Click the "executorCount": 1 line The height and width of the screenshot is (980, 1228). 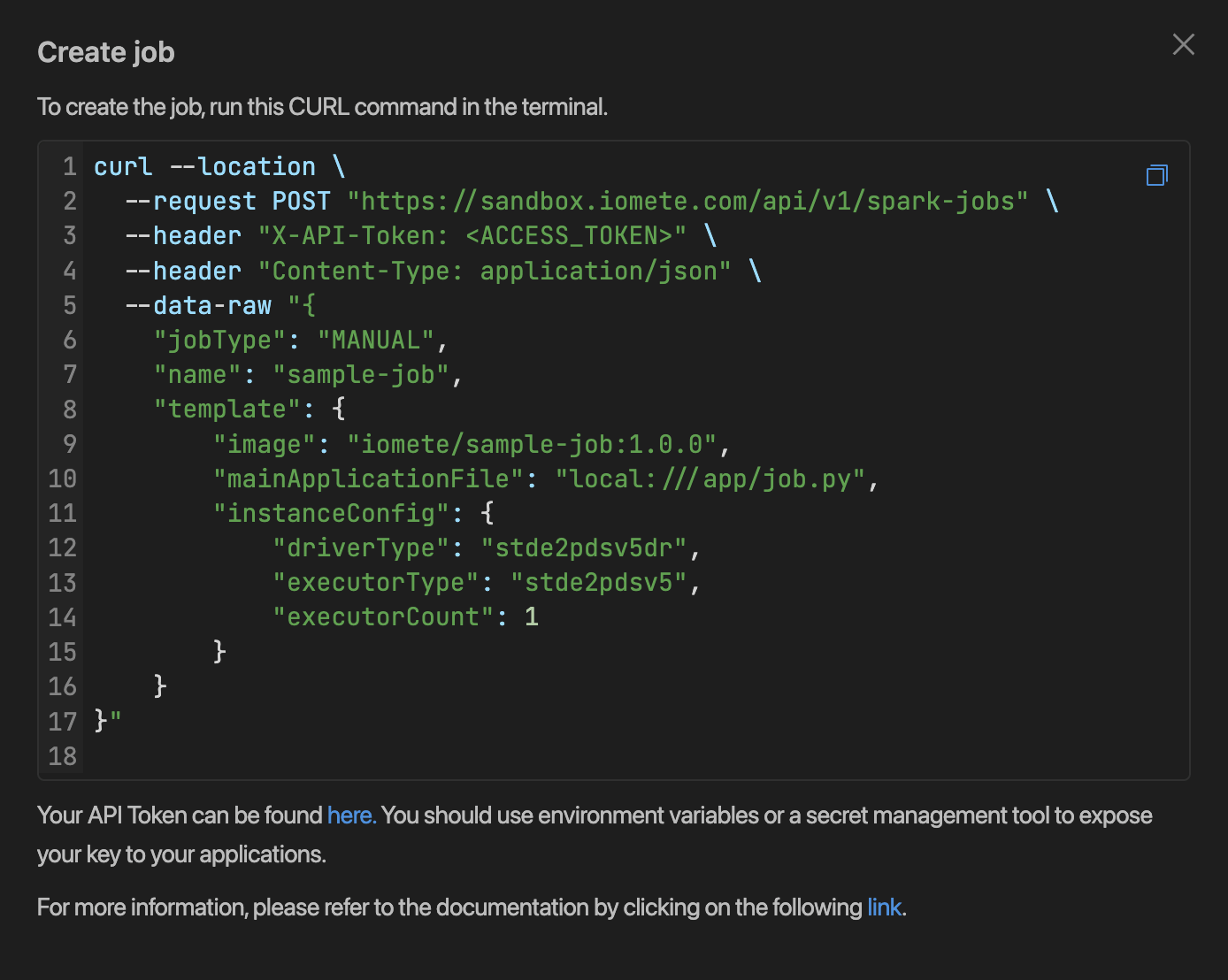[405, 616]
